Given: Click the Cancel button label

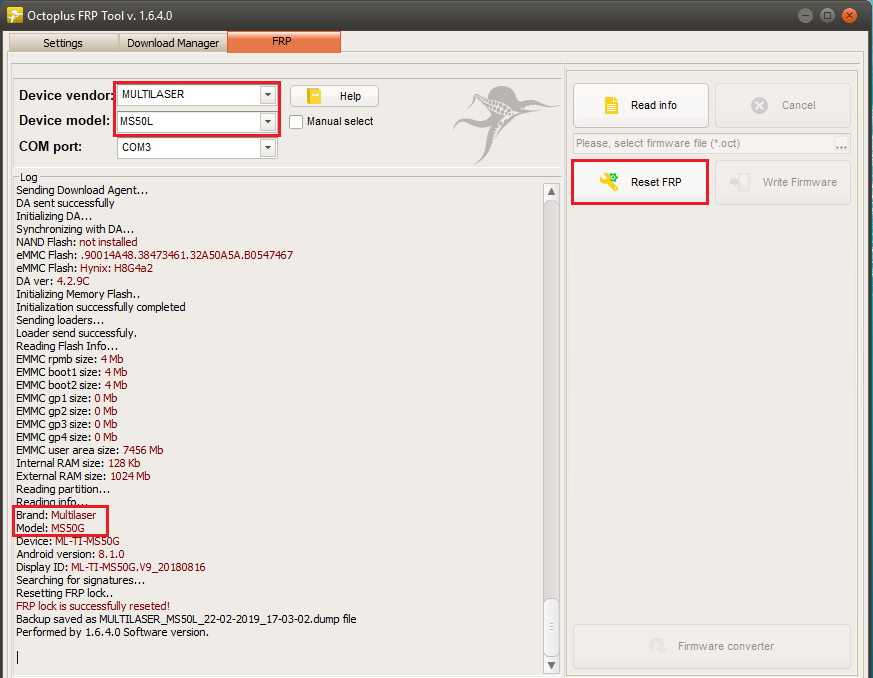Looking at the screenshot, I should pyautogui.click(x=798, y=105).
